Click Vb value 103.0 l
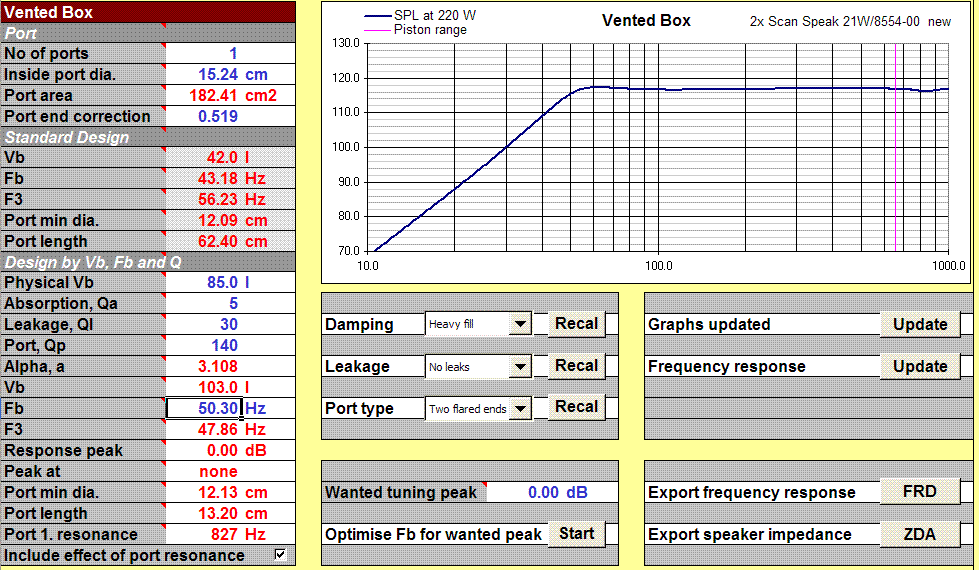This screenshot has height=570, width=979. (230, 388)
